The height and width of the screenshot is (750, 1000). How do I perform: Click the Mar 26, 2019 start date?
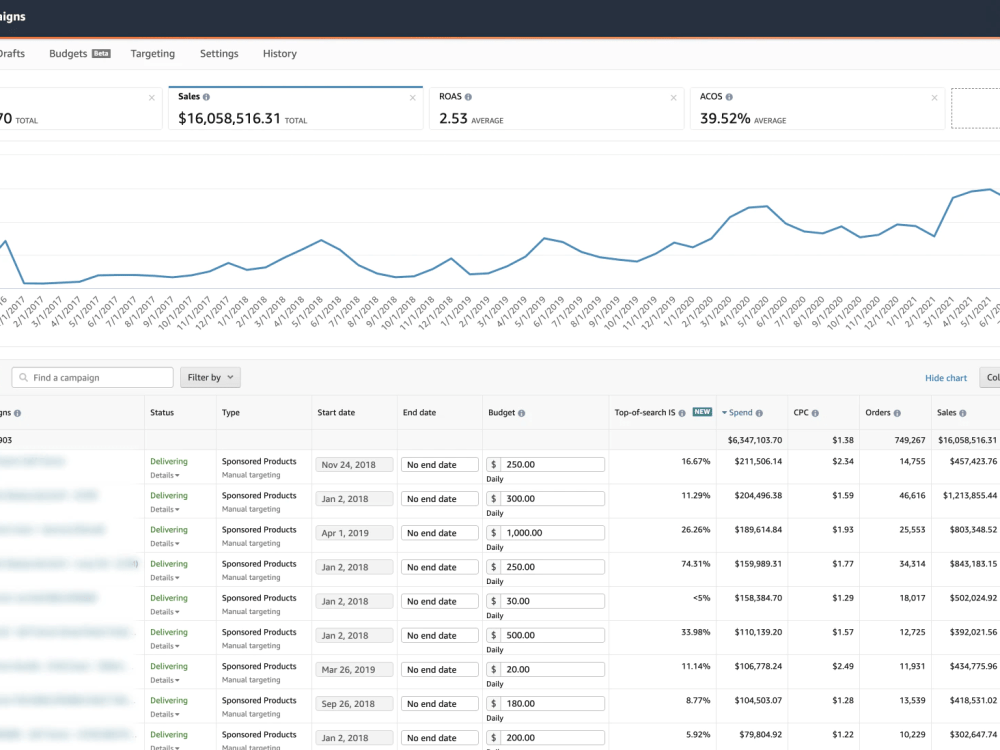coord(354,669)
